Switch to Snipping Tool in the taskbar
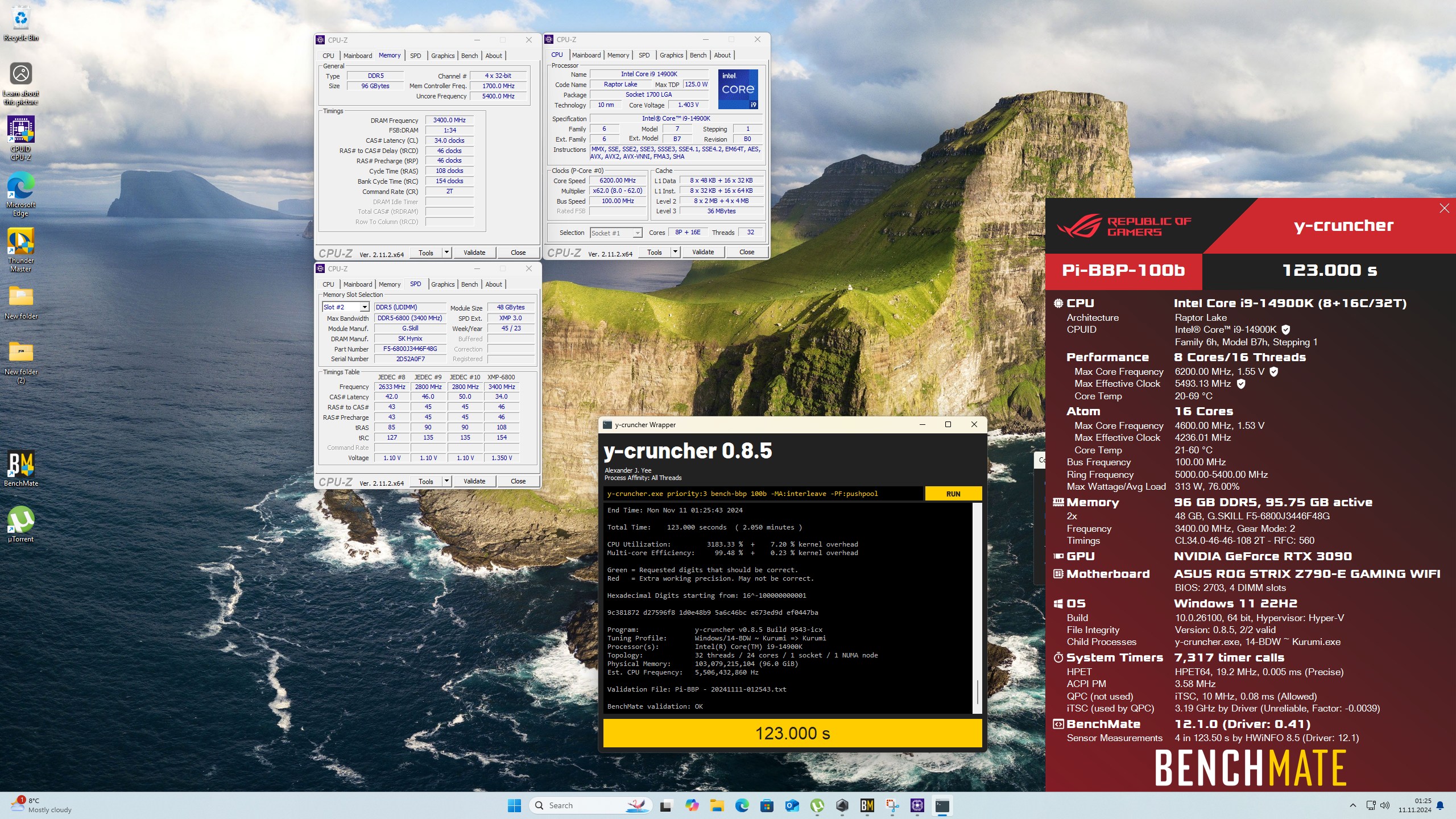Viewport: 1456px width, 819px height. (892, 805)
